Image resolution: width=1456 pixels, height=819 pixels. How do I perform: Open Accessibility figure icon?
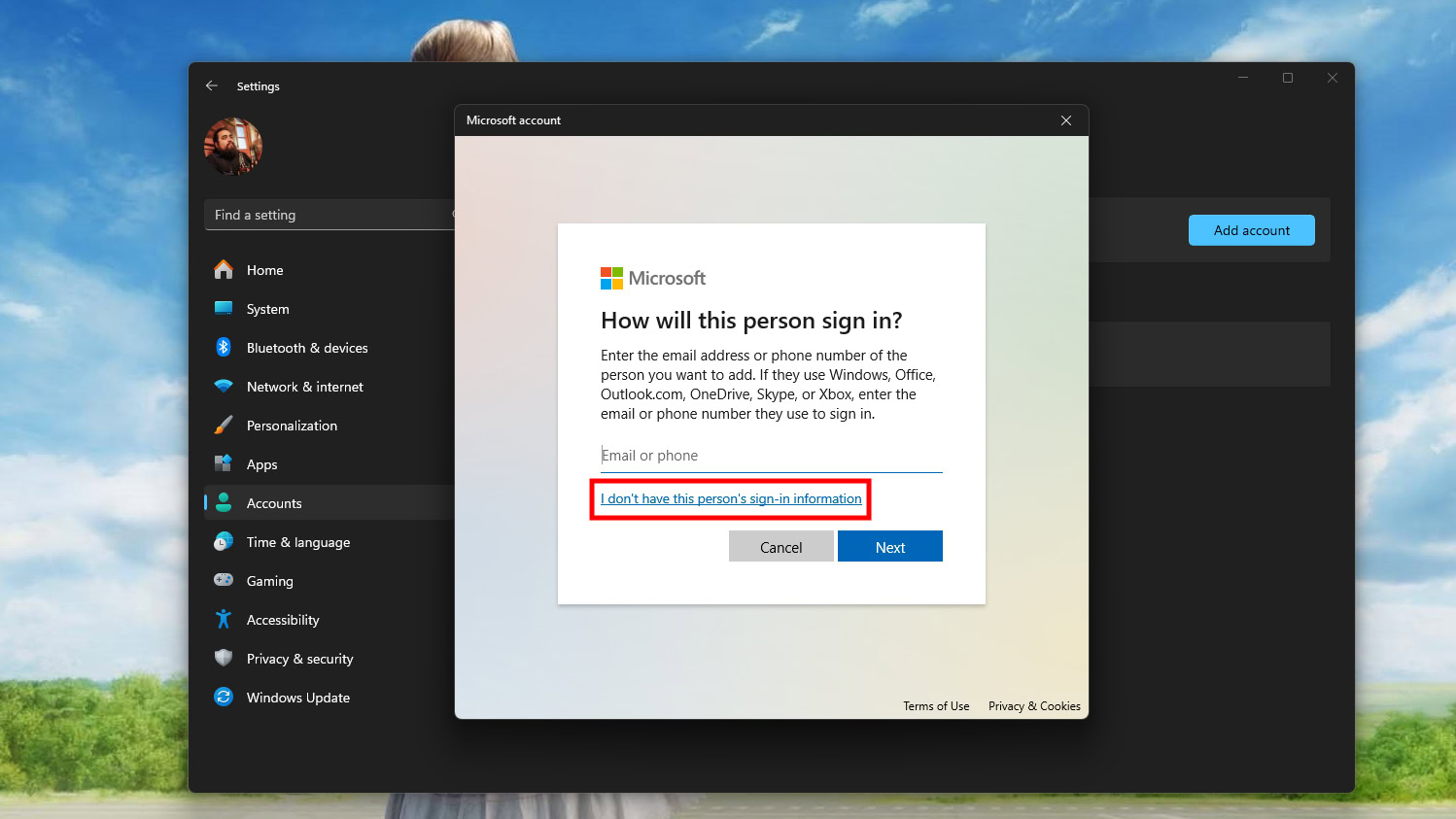tap(224, 620)
